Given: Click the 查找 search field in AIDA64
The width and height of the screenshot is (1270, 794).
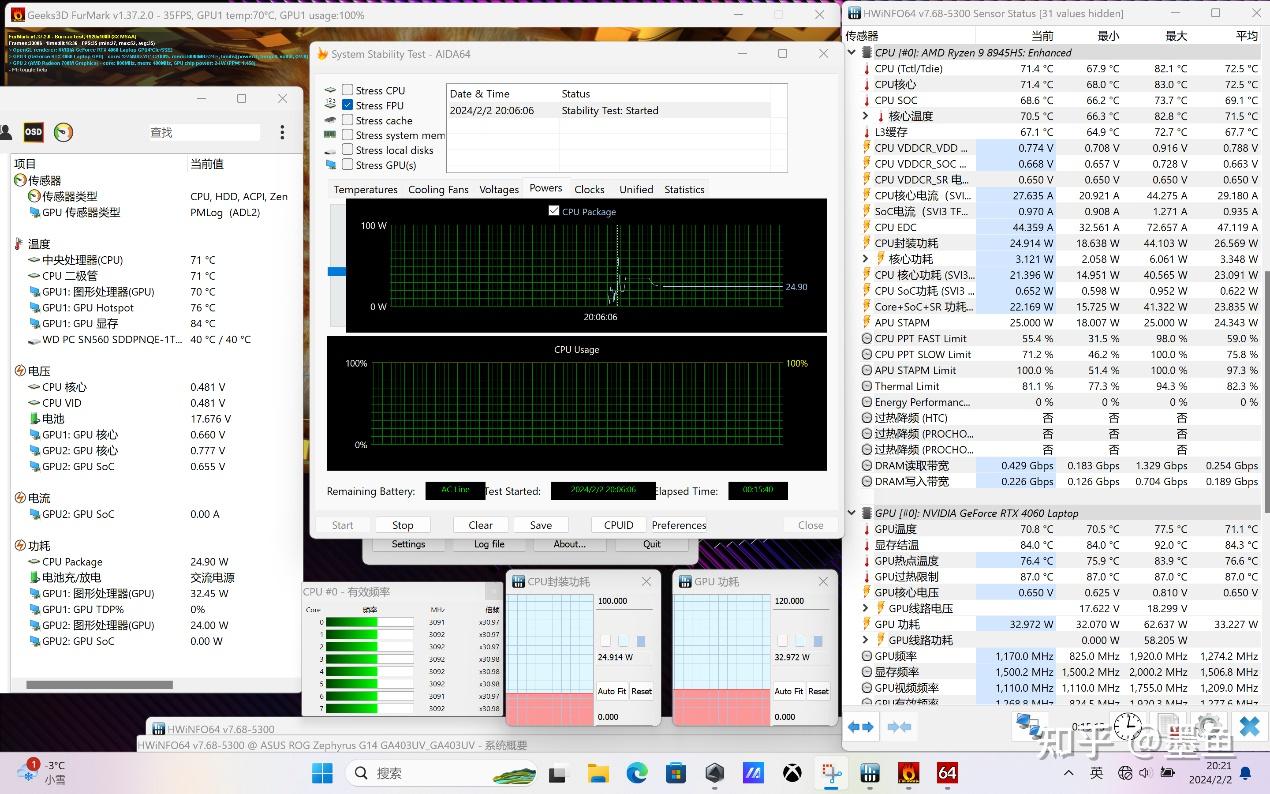Looking at the screenshot, I should click(203, 132).
